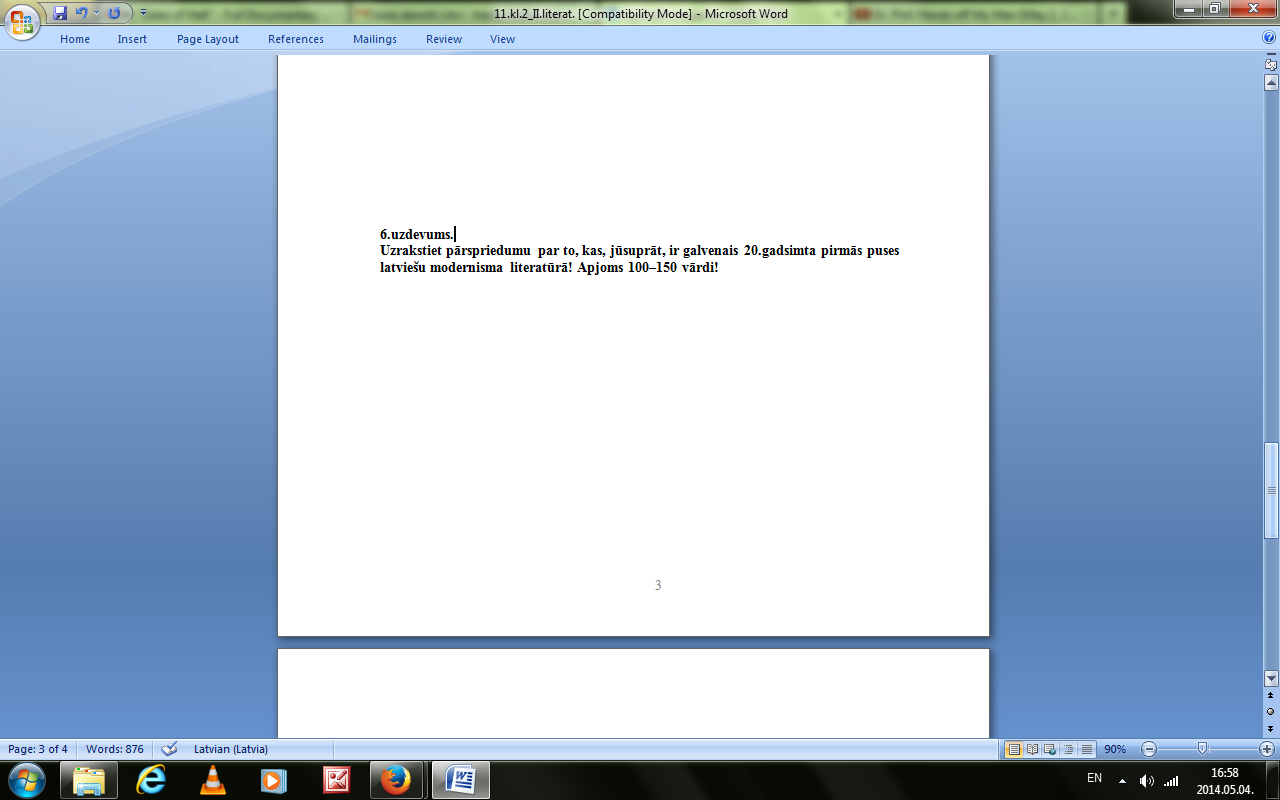Open the Review ribbon tab
This screenshot has height=800, width=1280.
pyautogui.click(x=444, y=39)
